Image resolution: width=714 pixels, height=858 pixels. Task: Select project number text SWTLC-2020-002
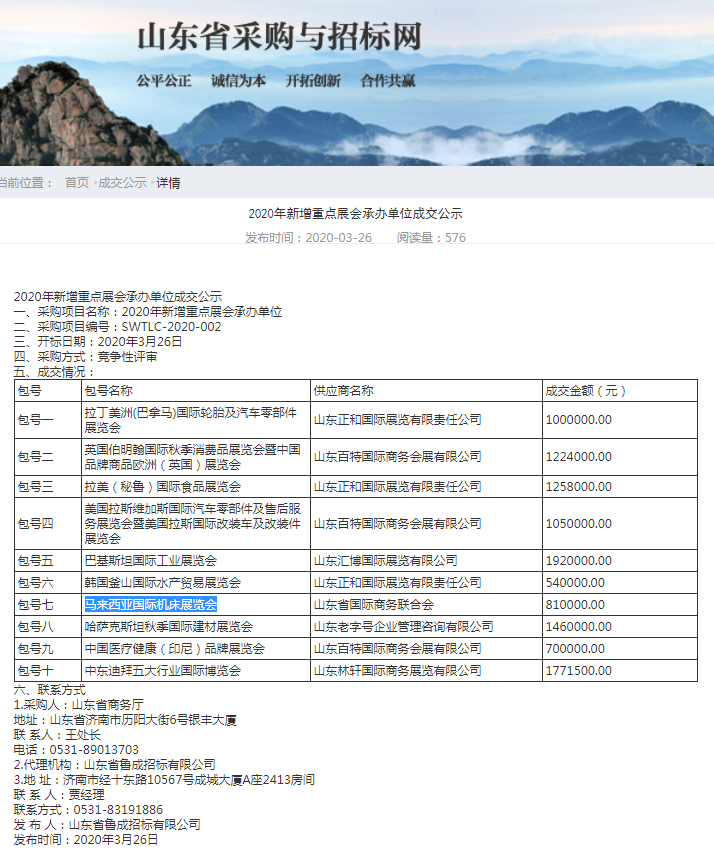[171, 327]
